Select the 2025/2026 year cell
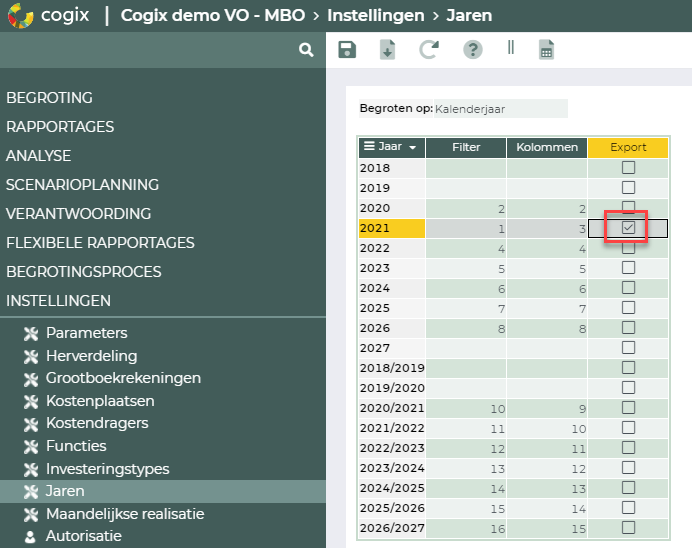 pyautogui.click(x=392, y=508)
